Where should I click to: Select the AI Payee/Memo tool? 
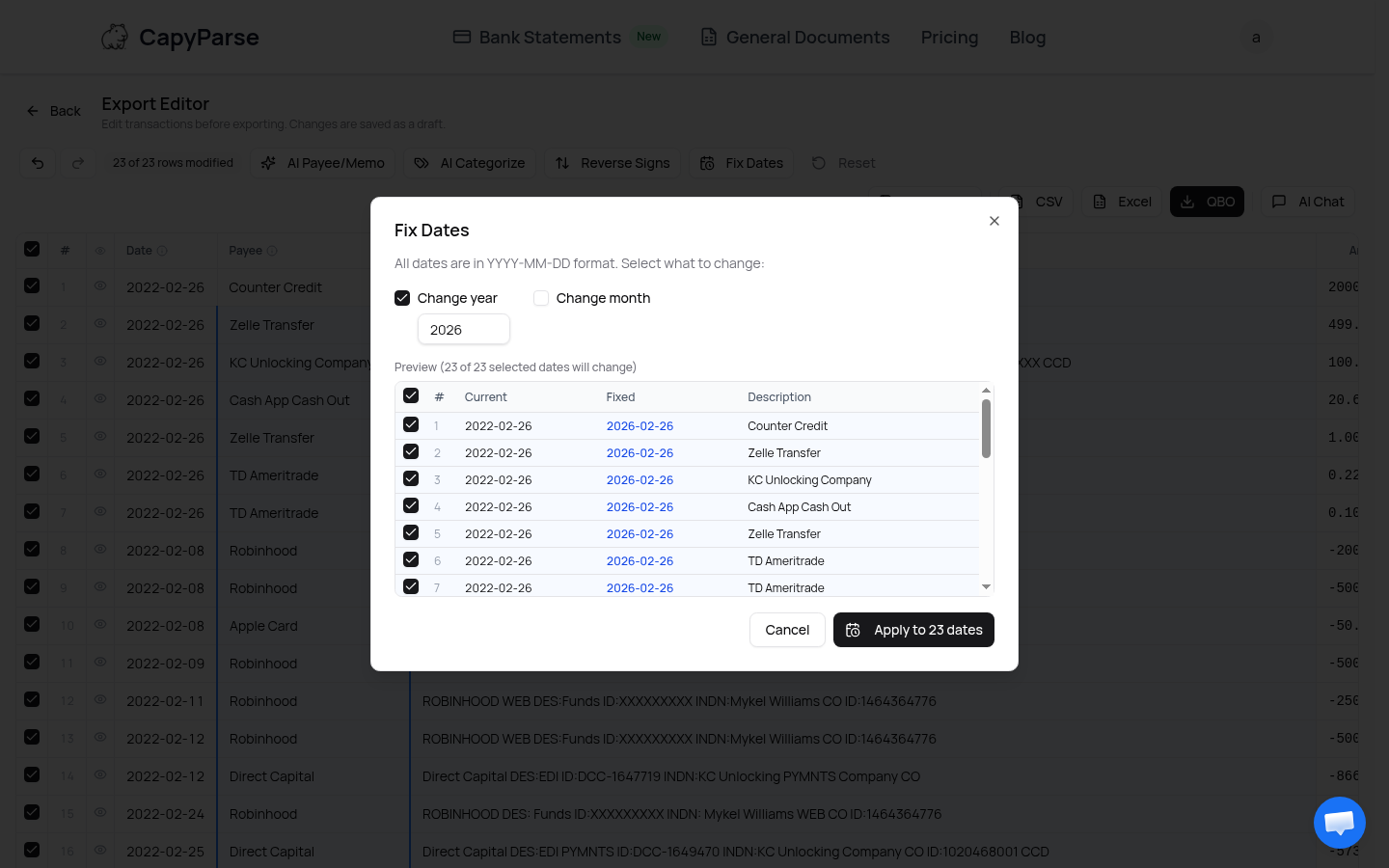pyautogui.click(x=322, y=163)
